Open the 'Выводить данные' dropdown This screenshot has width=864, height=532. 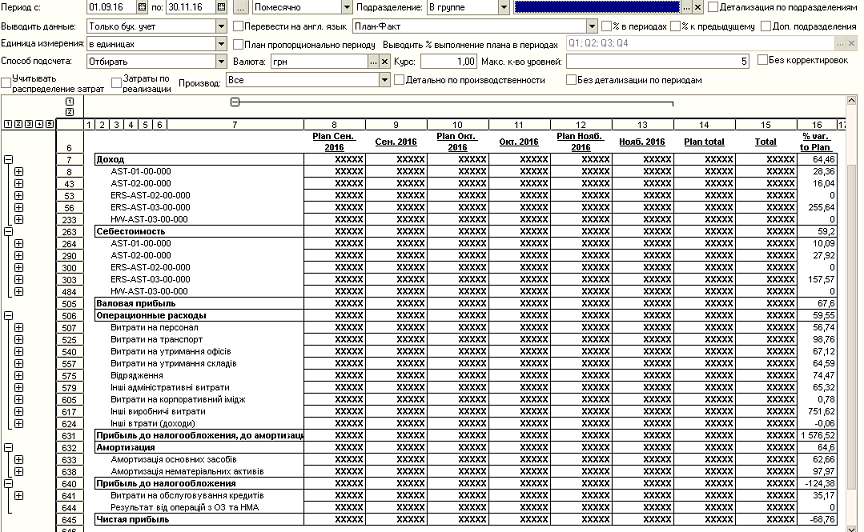[x=223, y=26]
